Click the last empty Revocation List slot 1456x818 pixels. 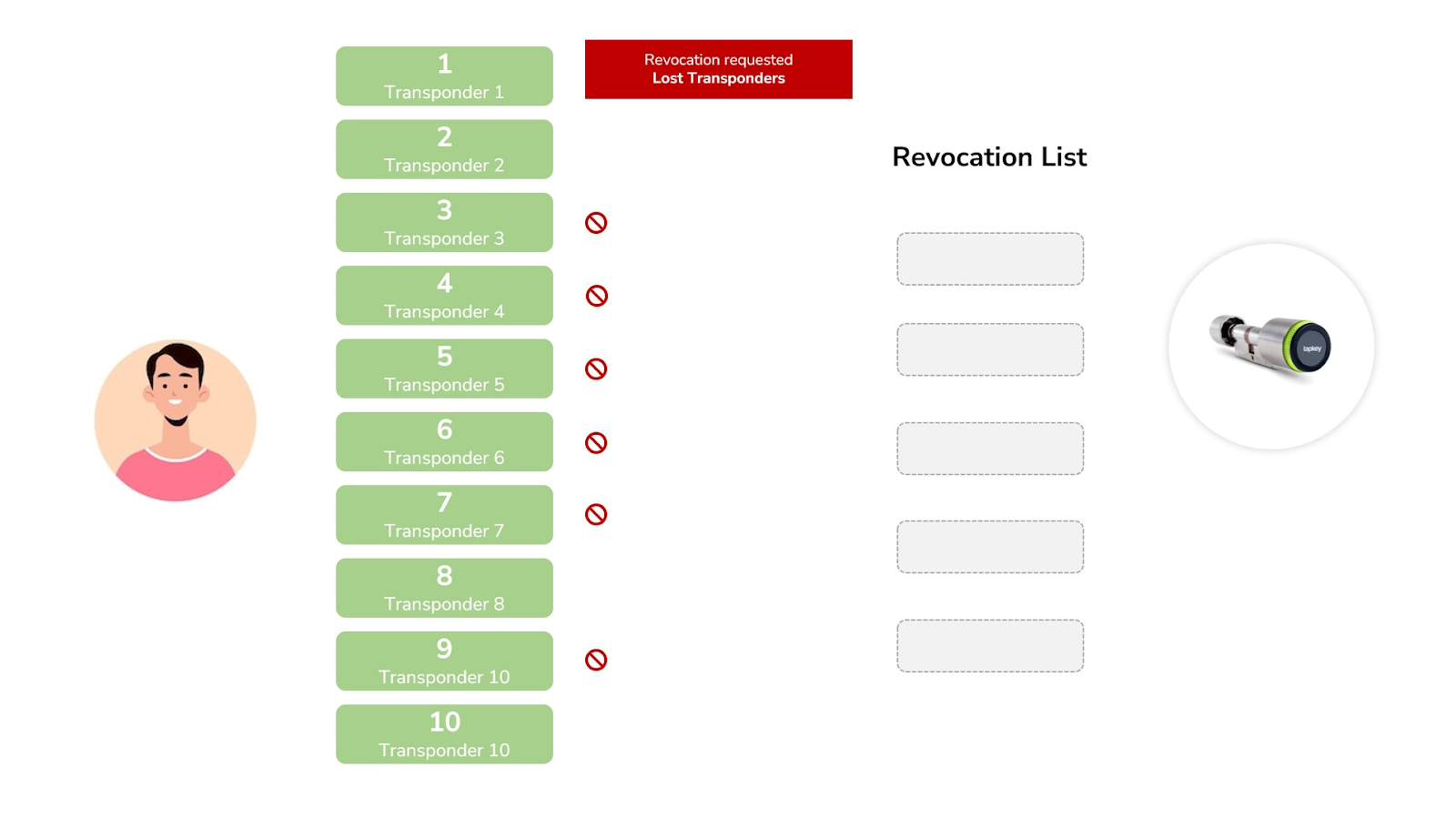coord(990,646)
